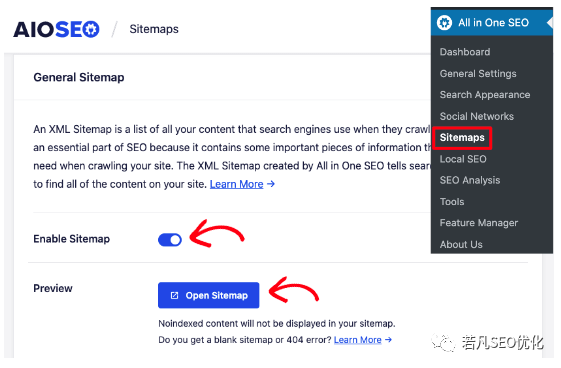This screenshot has width=561, height=368.
Task: Open About Us menu item
Action: 461,245
